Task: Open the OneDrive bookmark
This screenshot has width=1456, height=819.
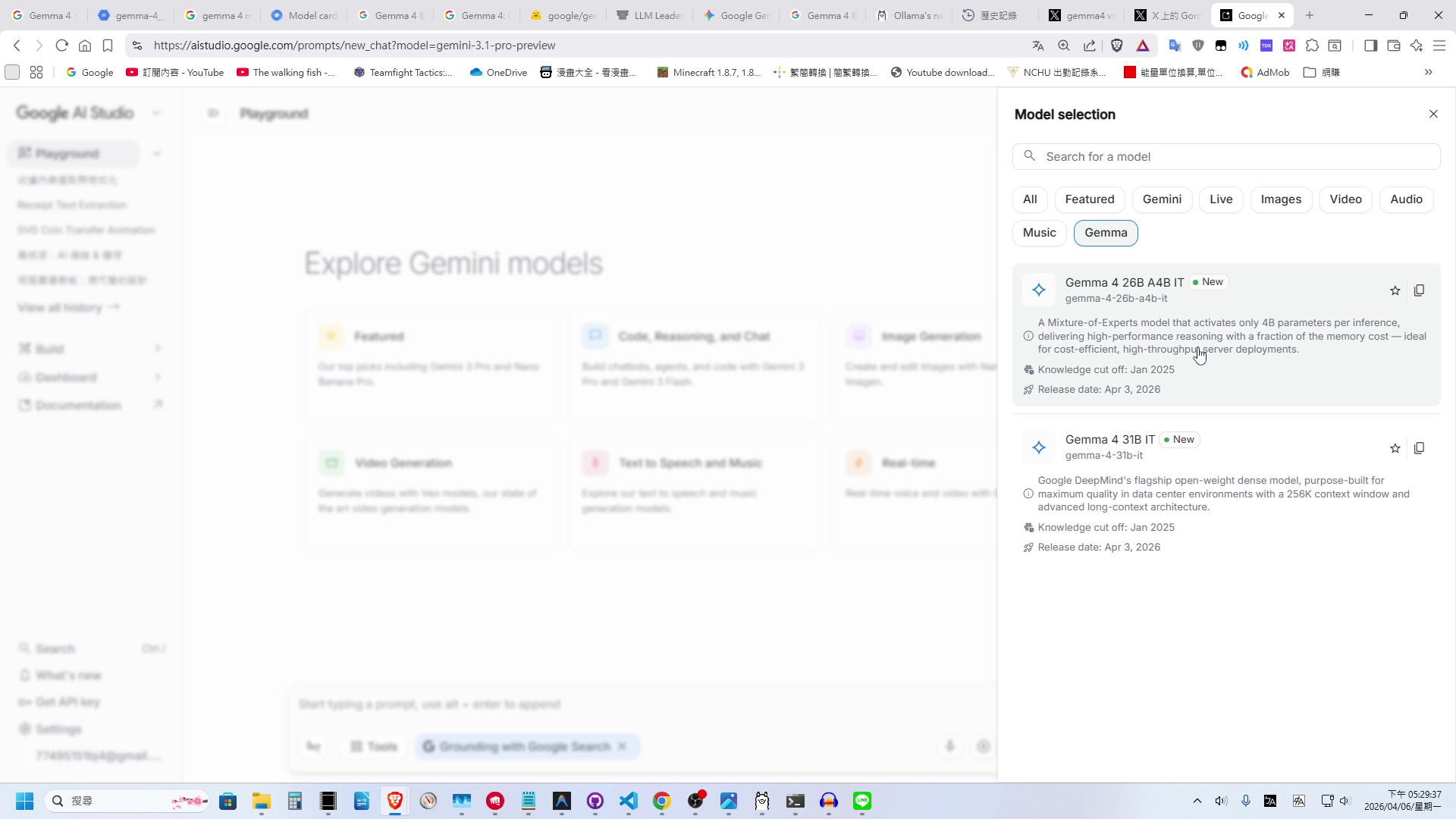Action: tap(498, 73)
